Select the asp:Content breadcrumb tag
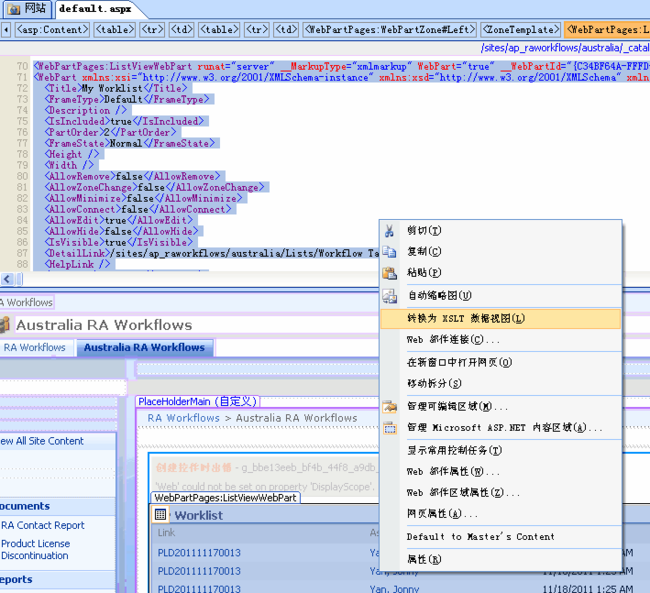This screenshot has width=650, height=593. [52, 30]
